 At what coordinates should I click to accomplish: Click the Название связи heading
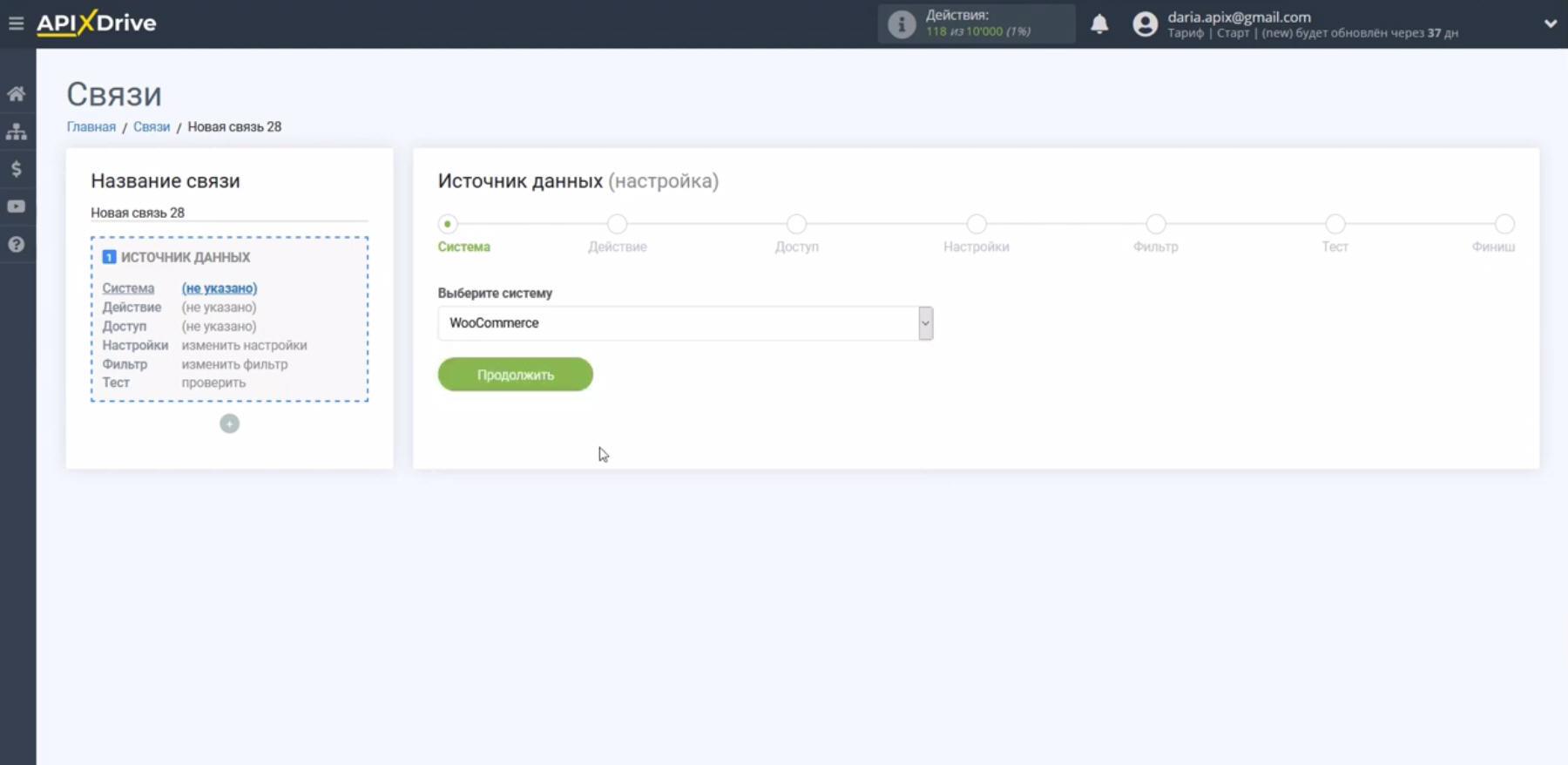pos(166,181)
